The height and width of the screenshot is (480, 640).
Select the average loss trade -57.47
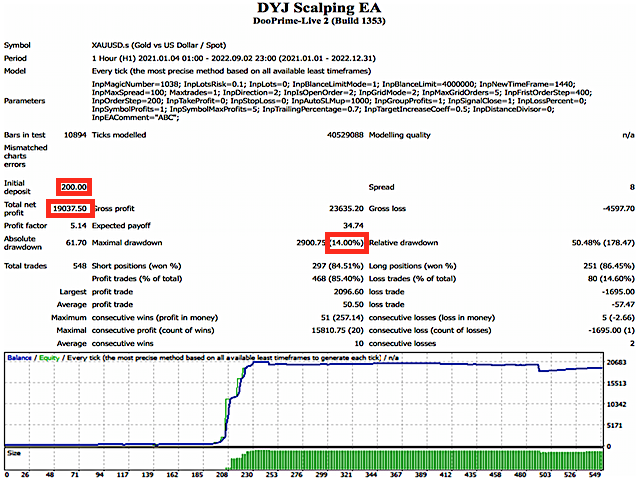[x=623, y=304]
